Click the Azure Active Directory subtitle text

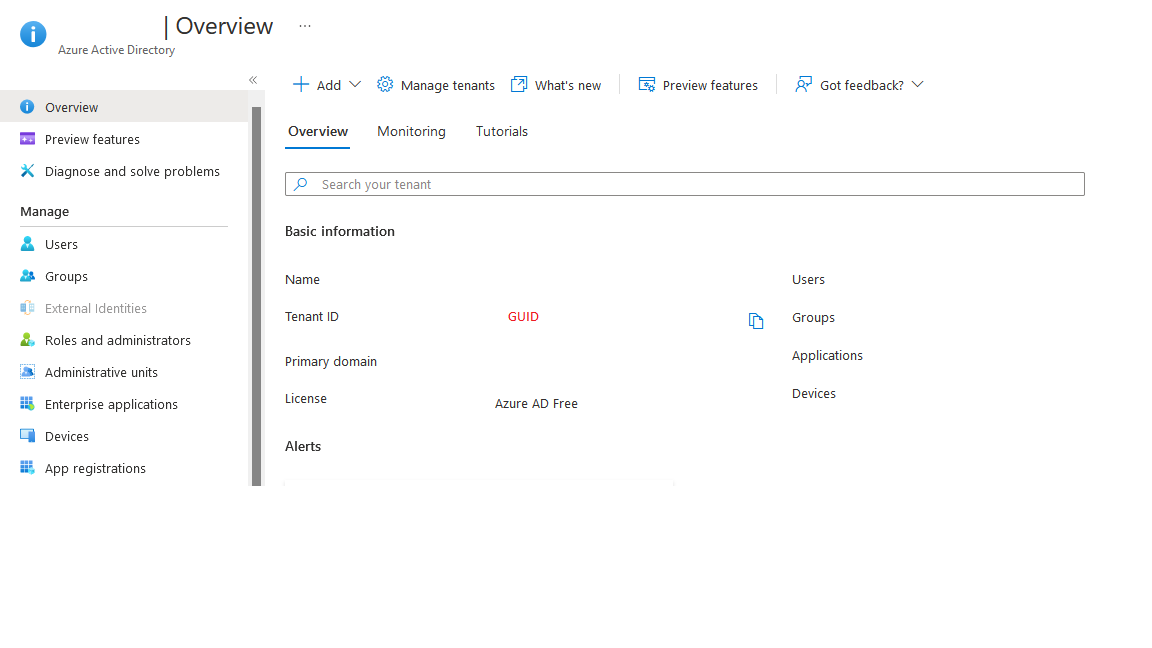coord(116,50)
